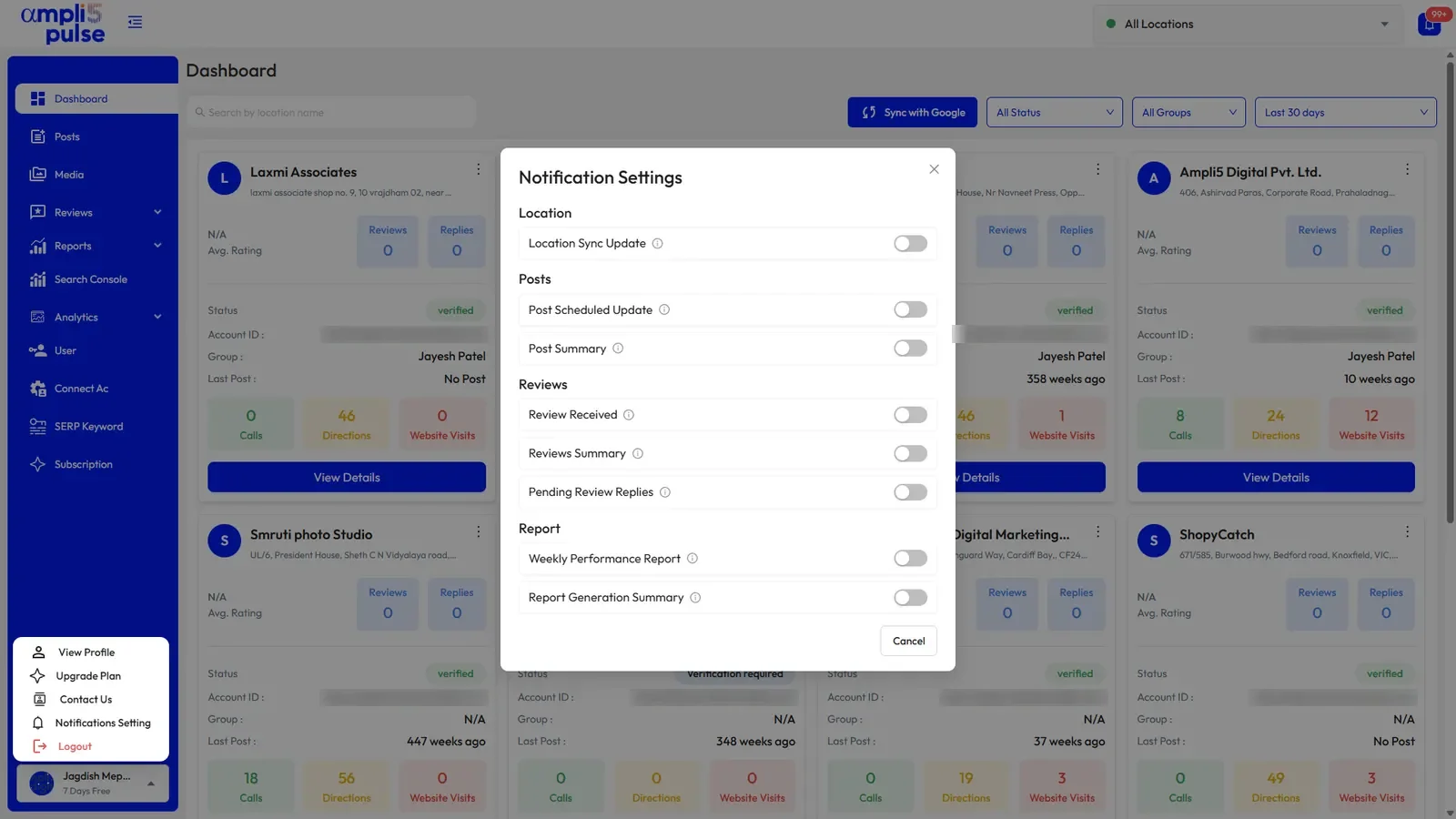Click info icon beside Post Summary
This screenshot has height=819, width=1456.
pyautogui.click(x=618, y=349)
